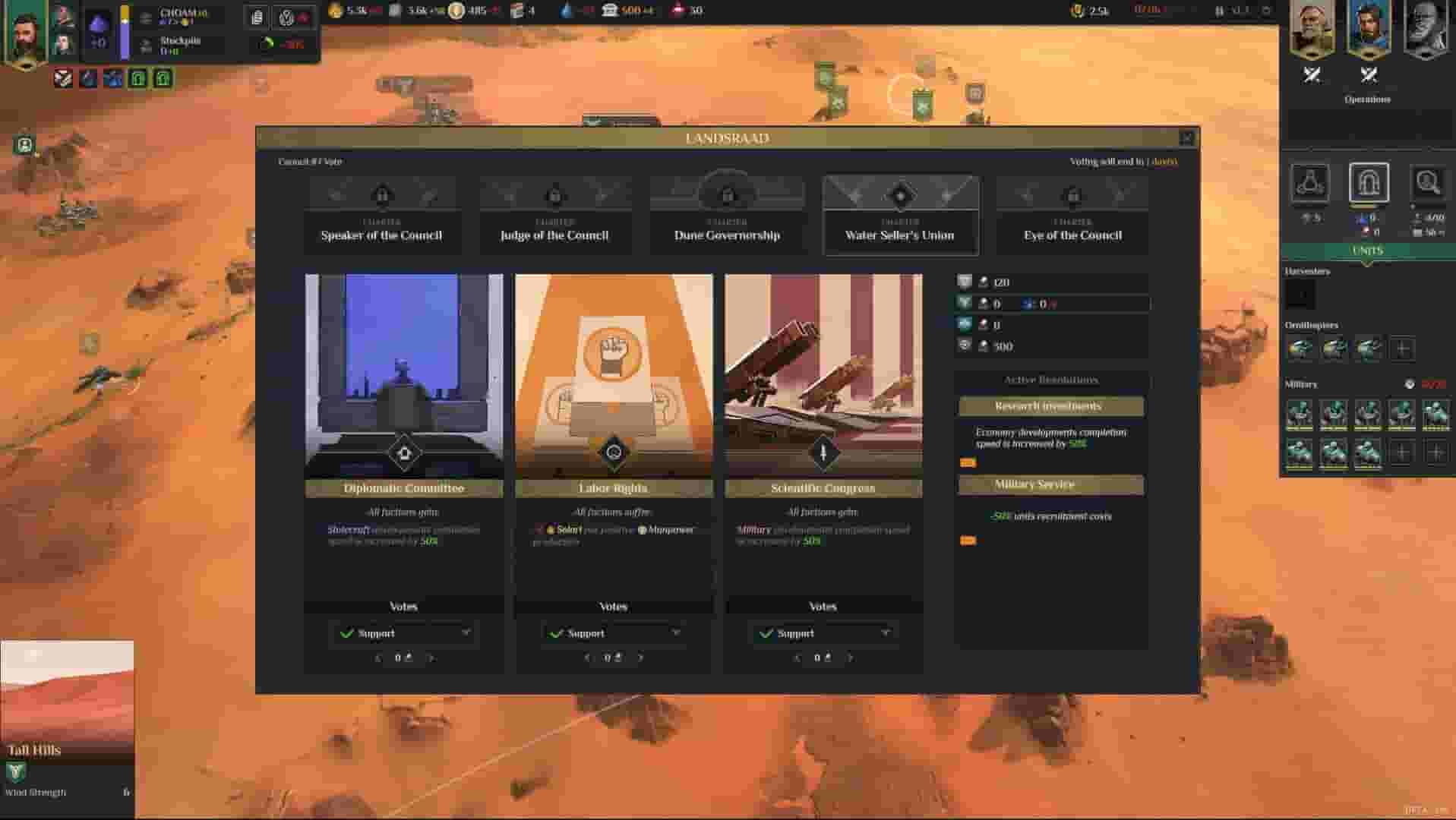The width and height of the screenshot is (1456, 820).
Task: Click the spice resource icon in top bar
Action: tap(334, 11)
